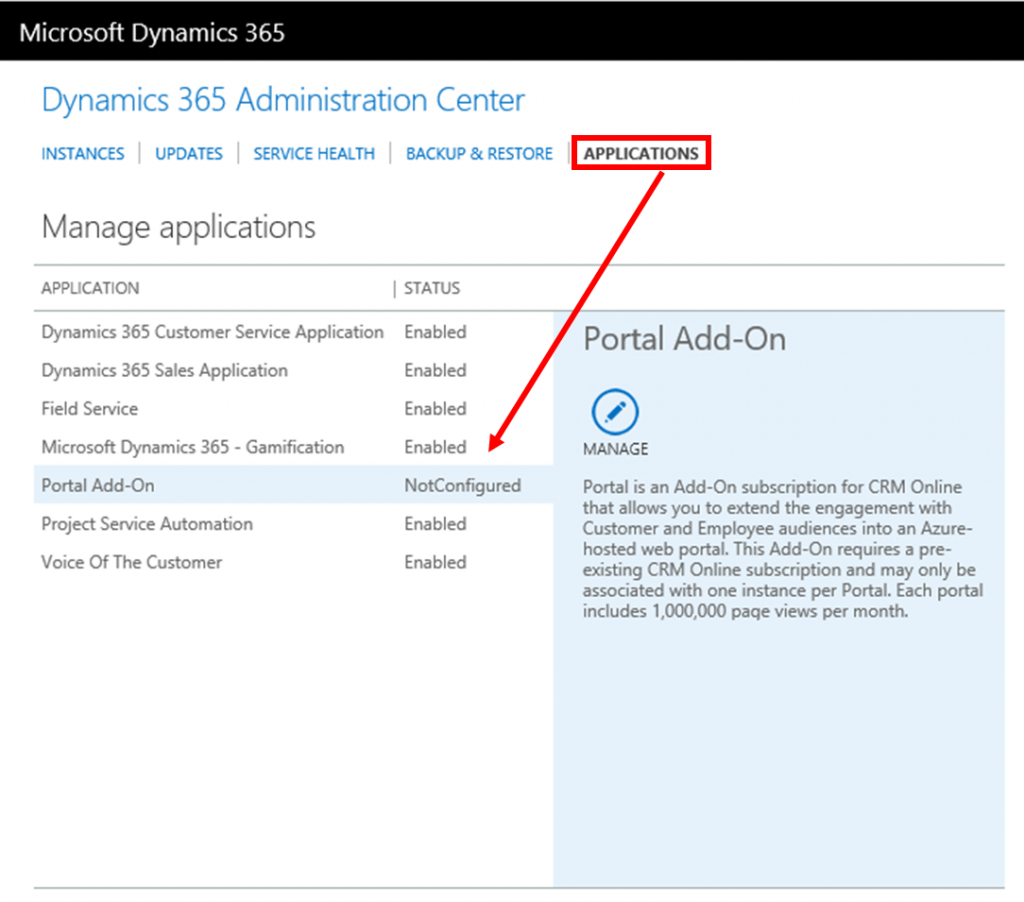The height and width of the screenshot is (902, 1024).
Task: Click the Enabled status for Project Service Automation
Action: click(x=435, y=524)
